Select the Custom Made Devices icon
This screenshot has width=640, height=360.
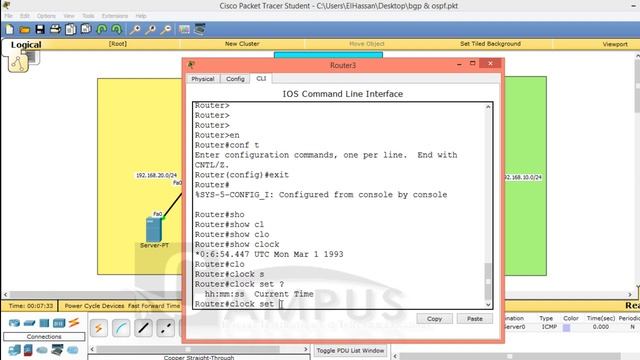tap(57, 350)
